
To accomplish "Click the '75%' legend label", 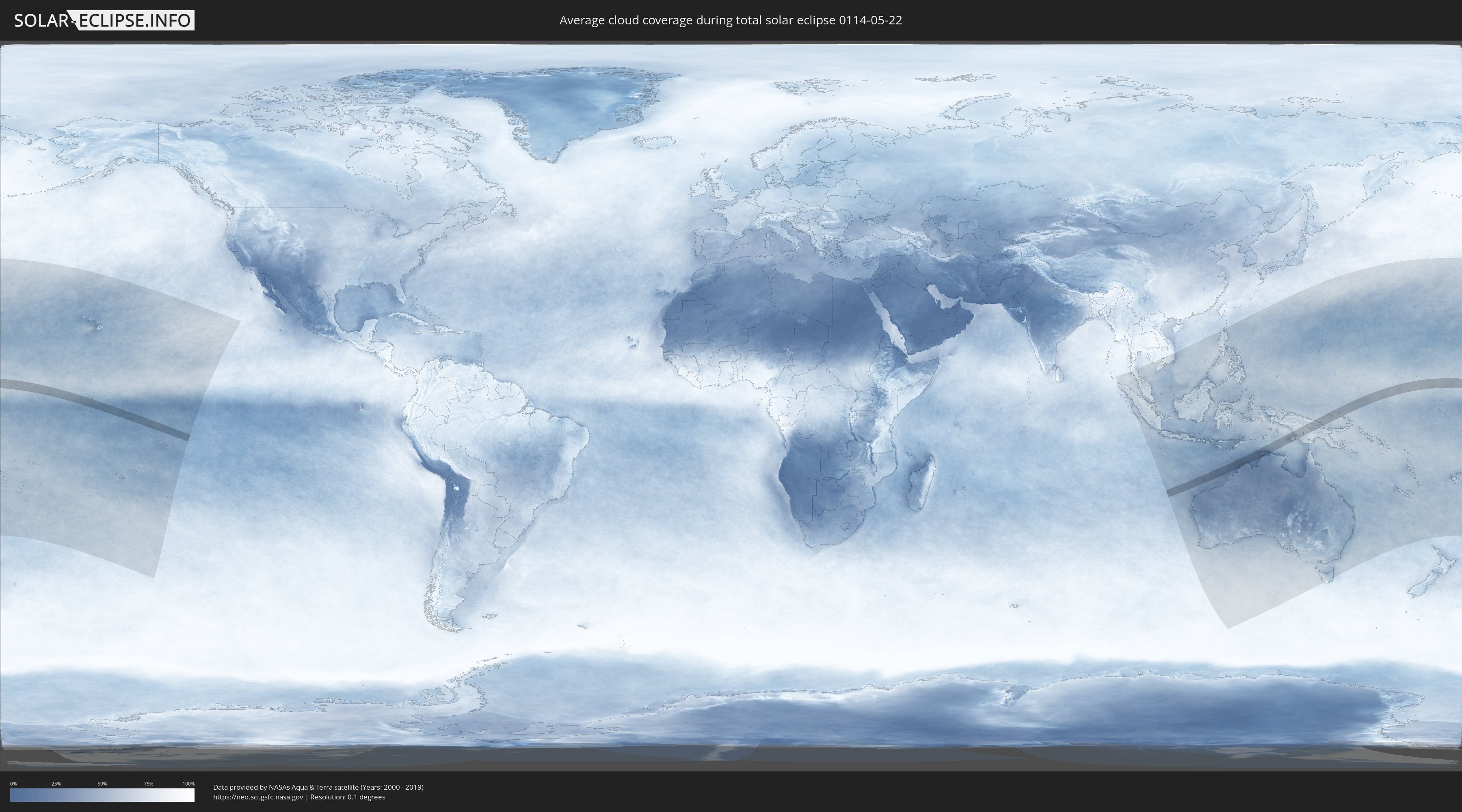I will 148,784.
